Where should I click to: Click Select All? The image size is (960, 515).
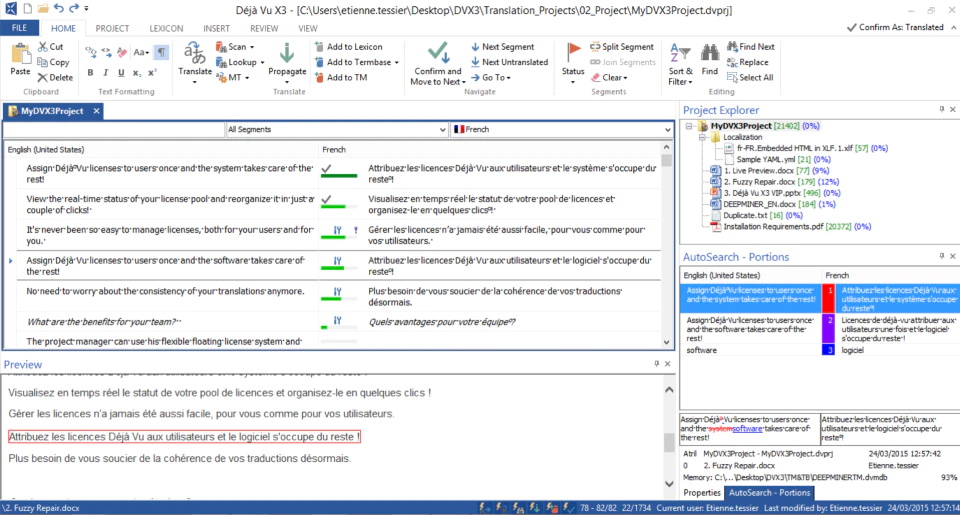pyautogui.click(x=750, y=77)
